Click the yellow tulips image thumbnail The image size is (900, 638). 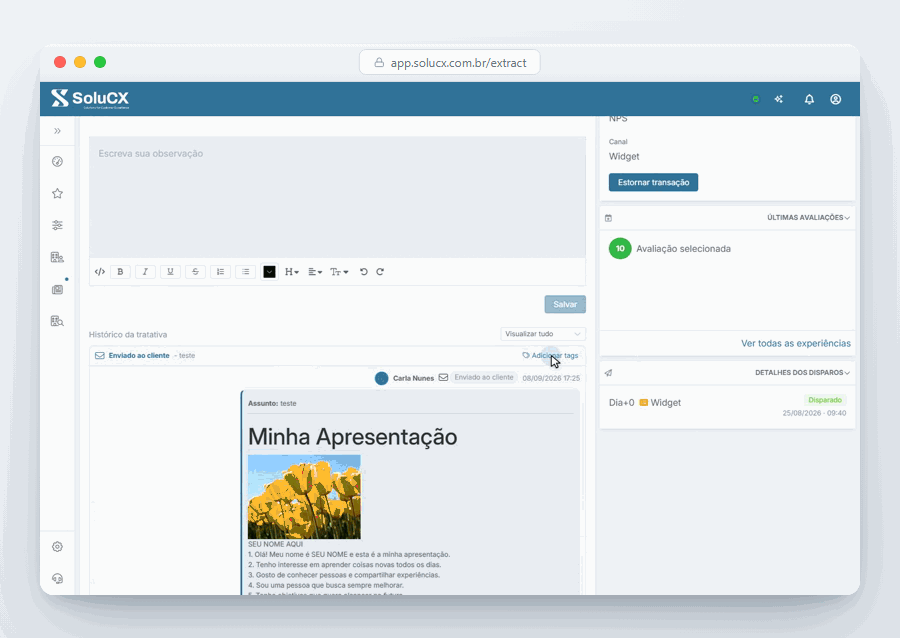pyautogui.click(x=304, y=497)
